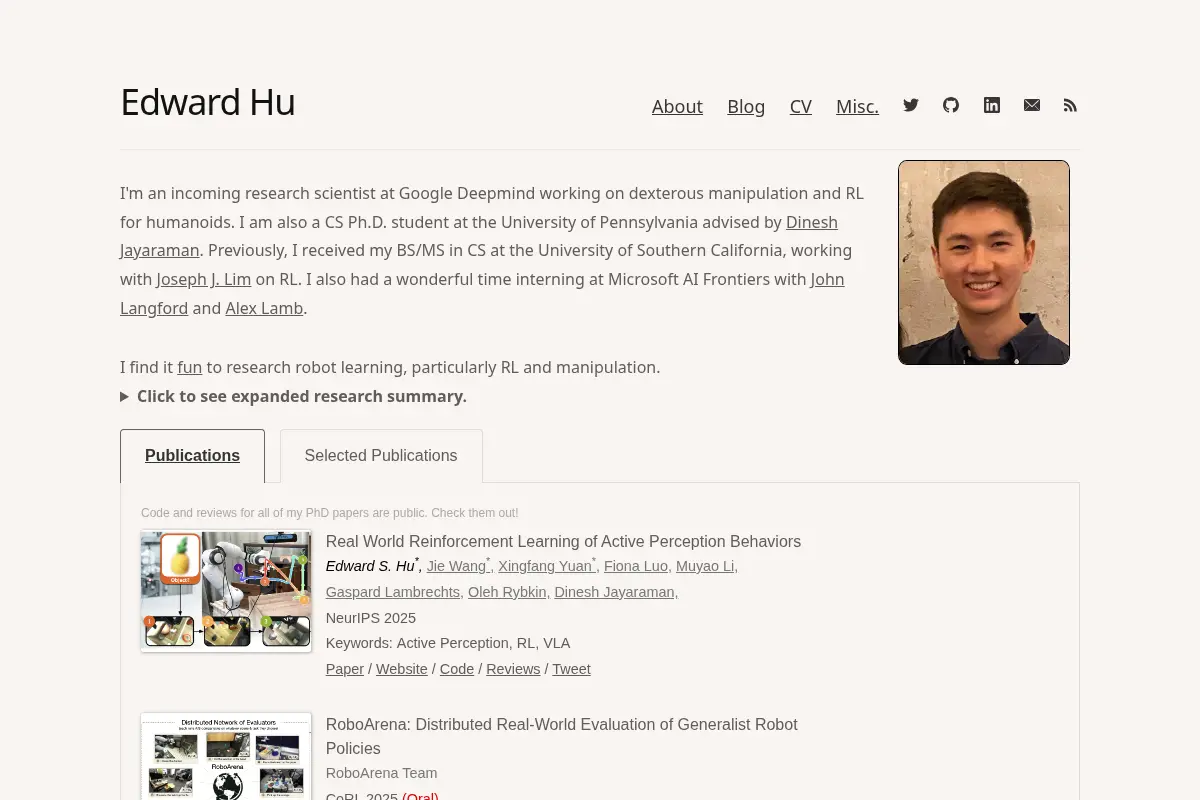Open Muyao Li's author link
This screenshot has height=800, width=1200.
pos(705,566)
